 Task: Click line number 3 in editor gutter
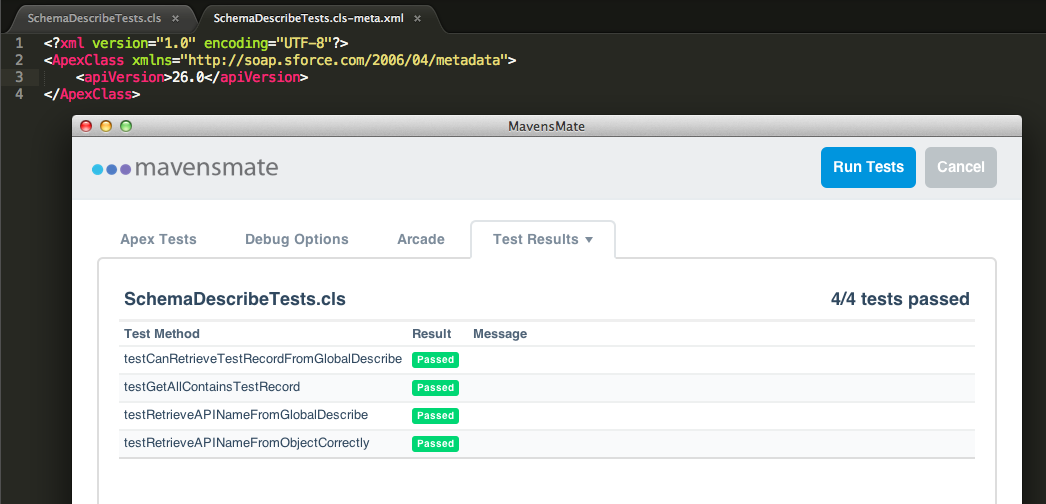point(19,77)
